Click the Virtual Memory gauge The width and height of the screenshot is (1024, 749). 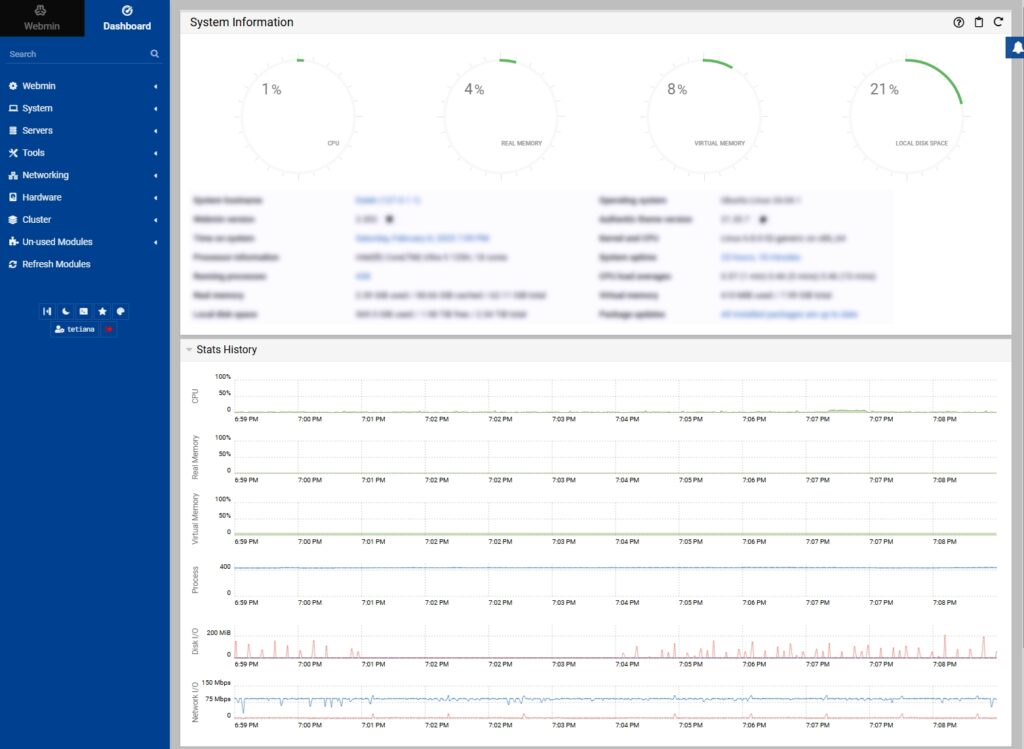(704, 117)
